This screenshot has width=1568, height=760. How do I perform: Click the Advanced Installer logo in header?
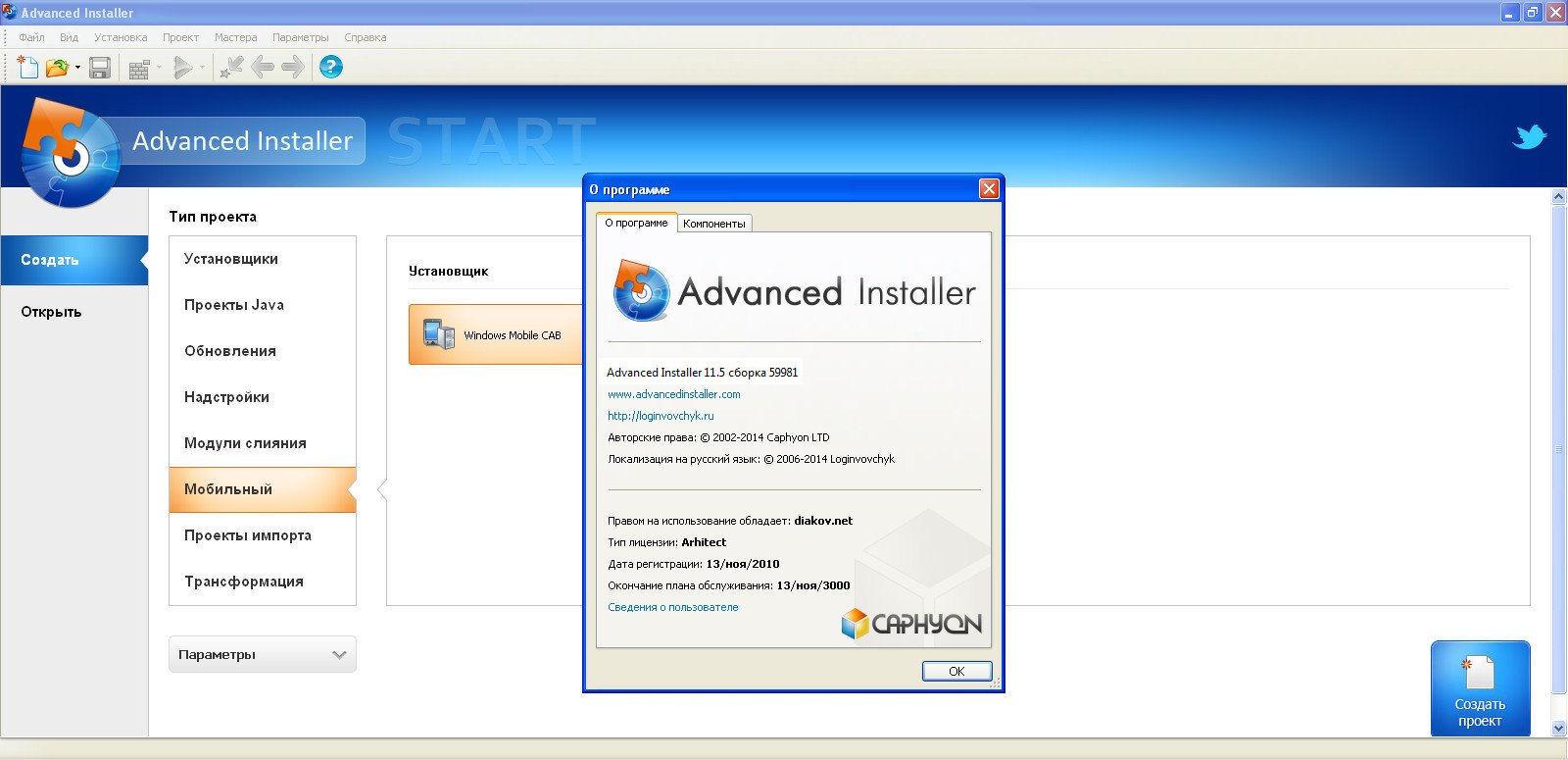click(x=71, y=152)
